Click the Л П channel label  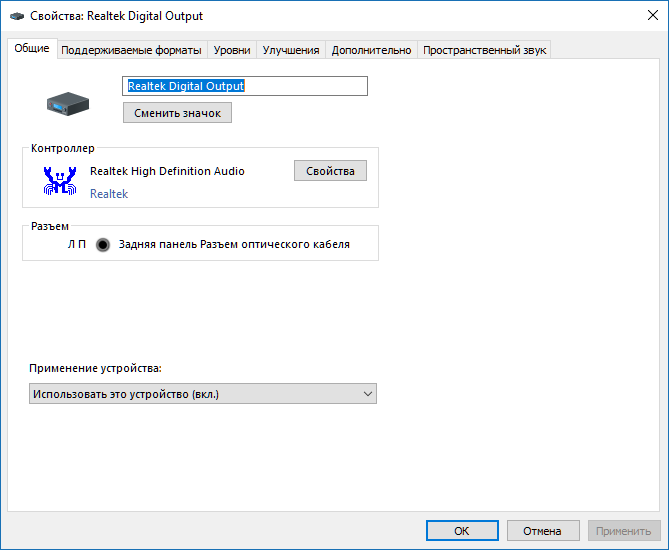(77, 244)
